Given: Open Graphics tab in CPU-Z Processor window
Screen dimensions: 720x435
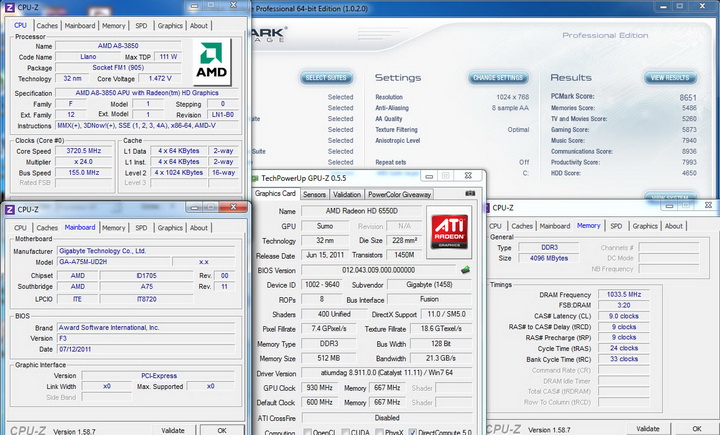Looking at the screenshot, I should point(170,26).
